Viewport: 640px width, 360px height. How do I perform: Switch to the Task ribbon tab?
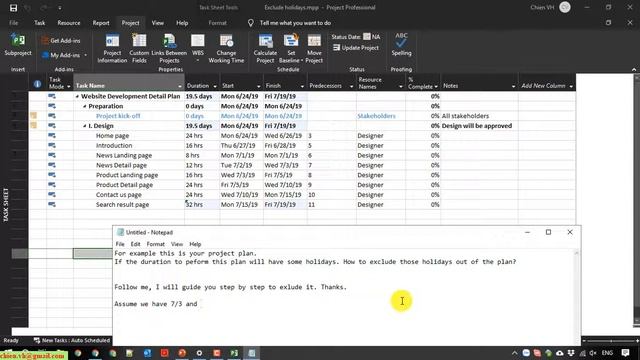pyautogui.click(x=40, y=23)
